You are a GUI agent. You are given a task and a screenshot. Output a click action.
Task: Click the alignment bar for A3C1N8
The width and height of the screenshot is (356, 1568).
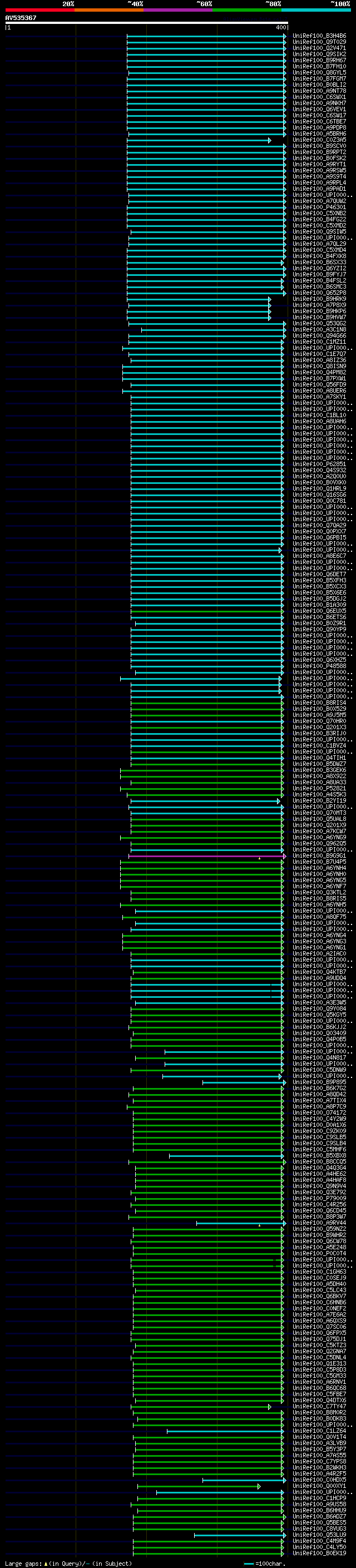[x=214, y=330]
